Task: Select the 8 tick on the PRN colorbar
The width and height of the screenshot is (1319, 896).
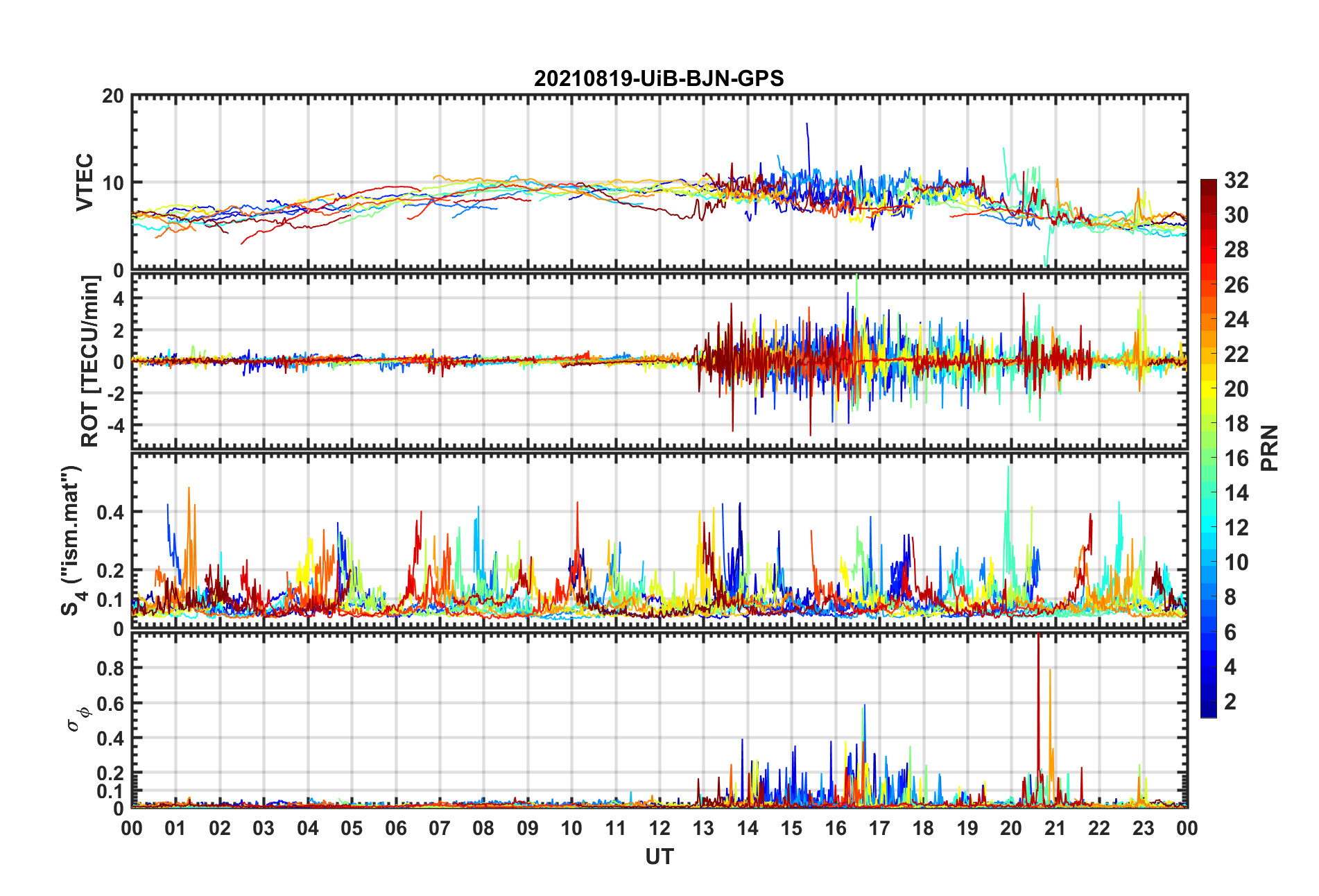Action: click(x=1230, y=597)
